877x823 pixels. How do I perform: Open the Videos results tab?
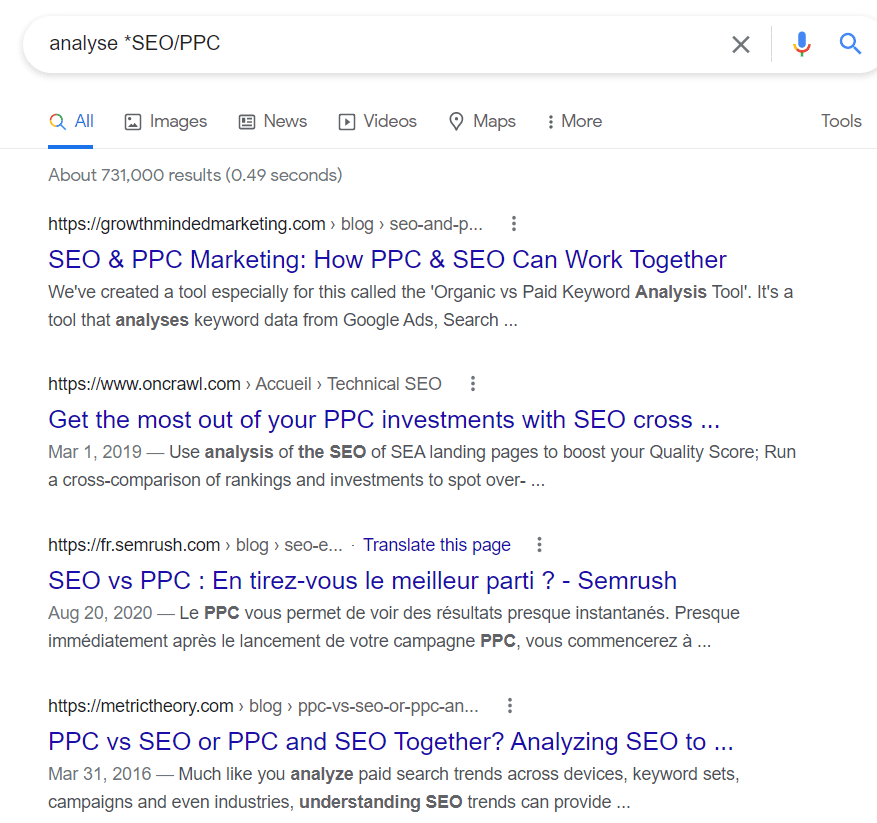point(377,122)
